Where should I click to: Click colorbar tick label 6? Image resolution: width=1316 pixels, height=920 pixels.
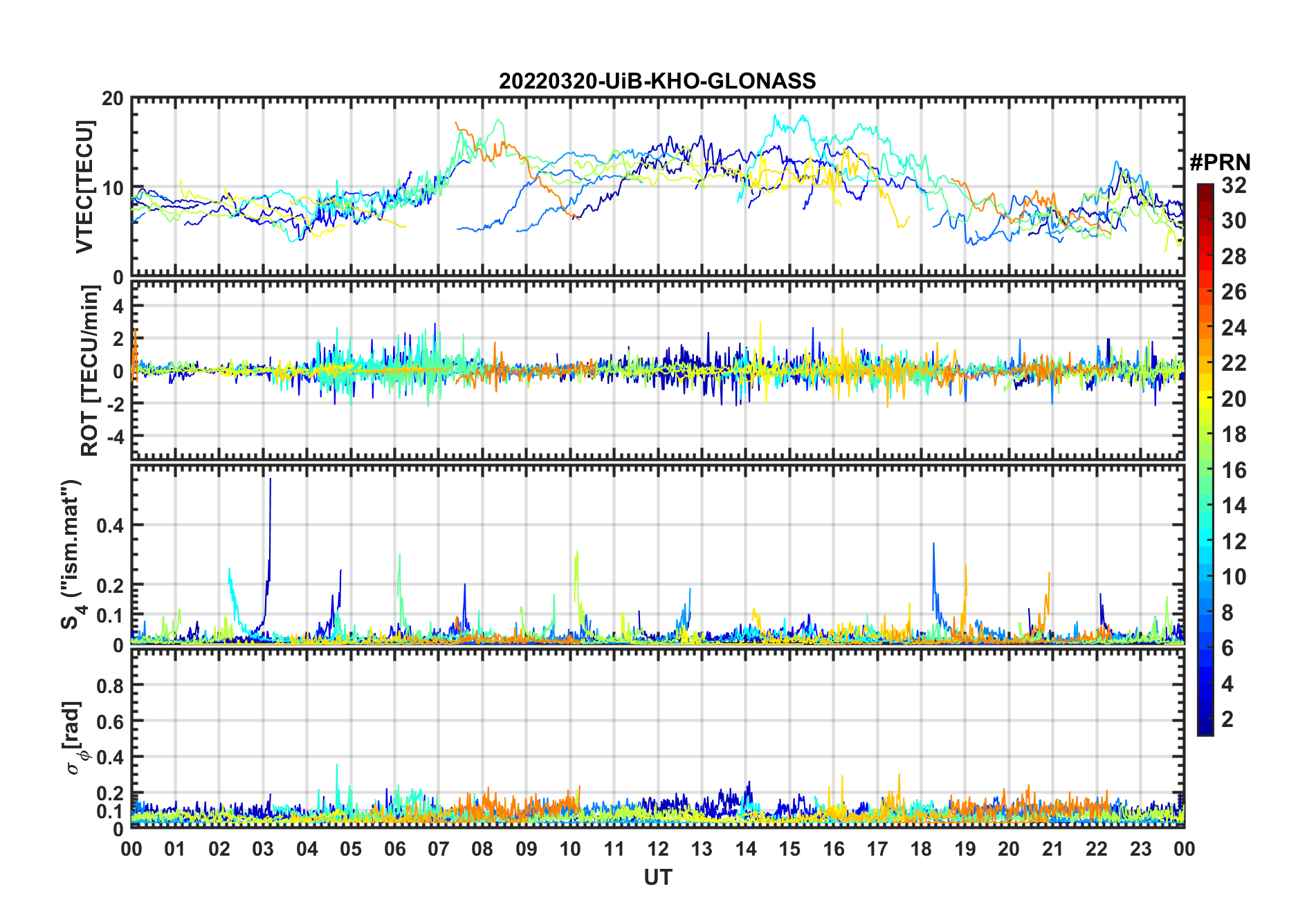pos(1227,647)
